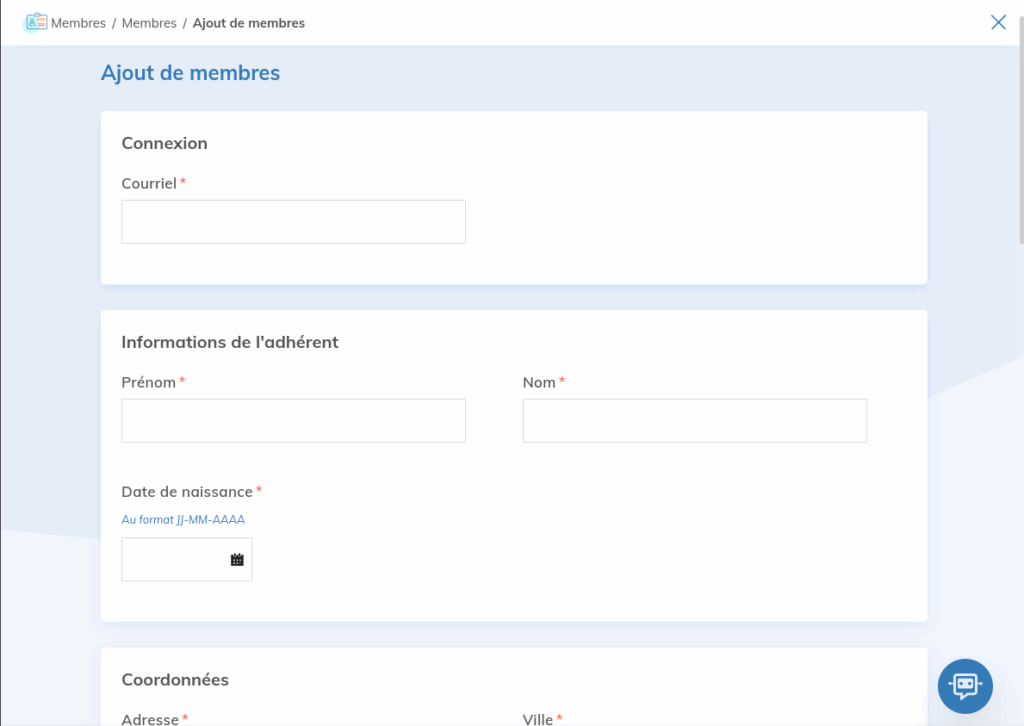This screenshot has width=1024, height=726.
Task: Click the Courriel field label
Action: point(149,183)
